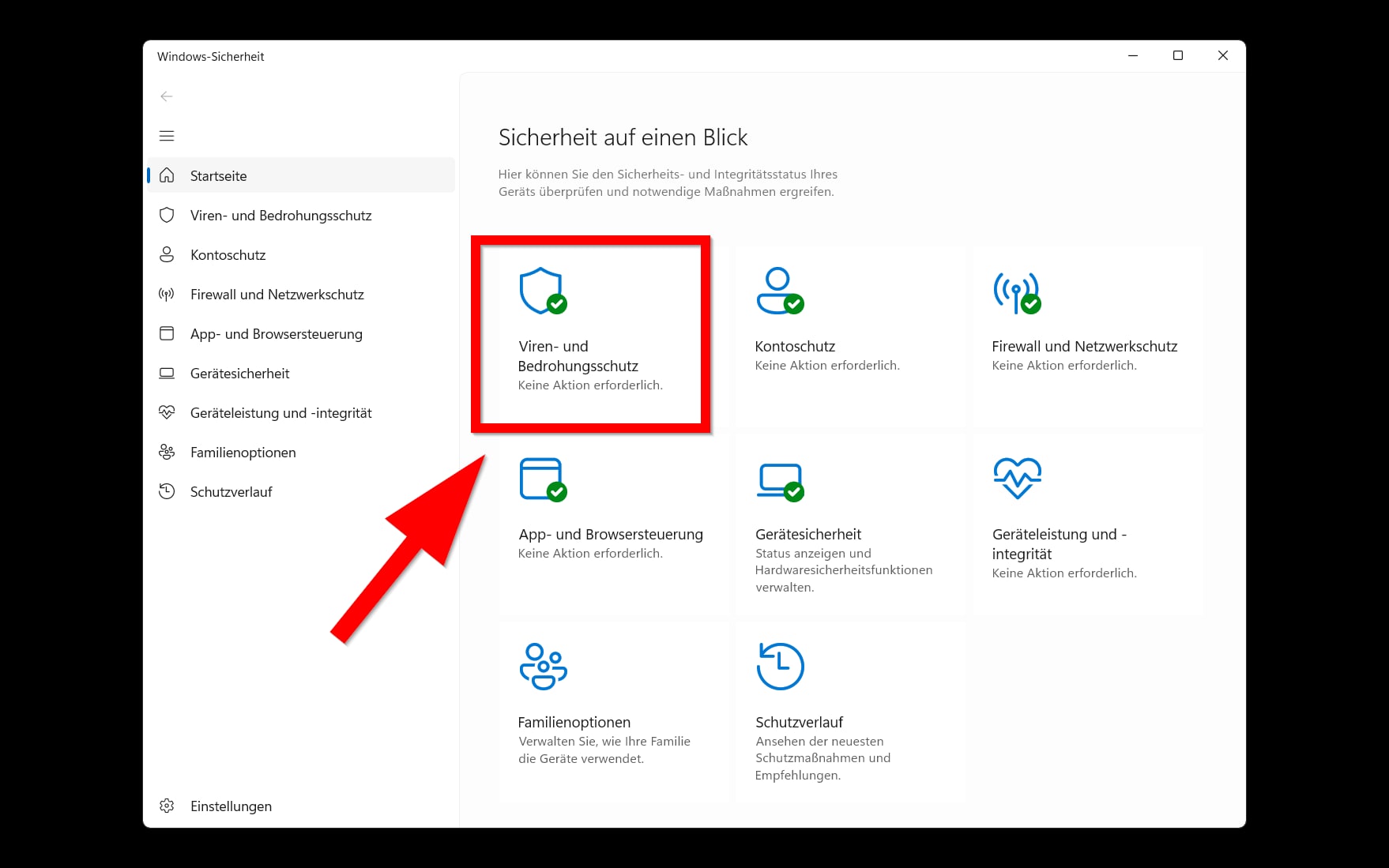Click the Familienoptionen people icon in sidebar
This screenshot has height=868, width=1389.
coord(167,452)
